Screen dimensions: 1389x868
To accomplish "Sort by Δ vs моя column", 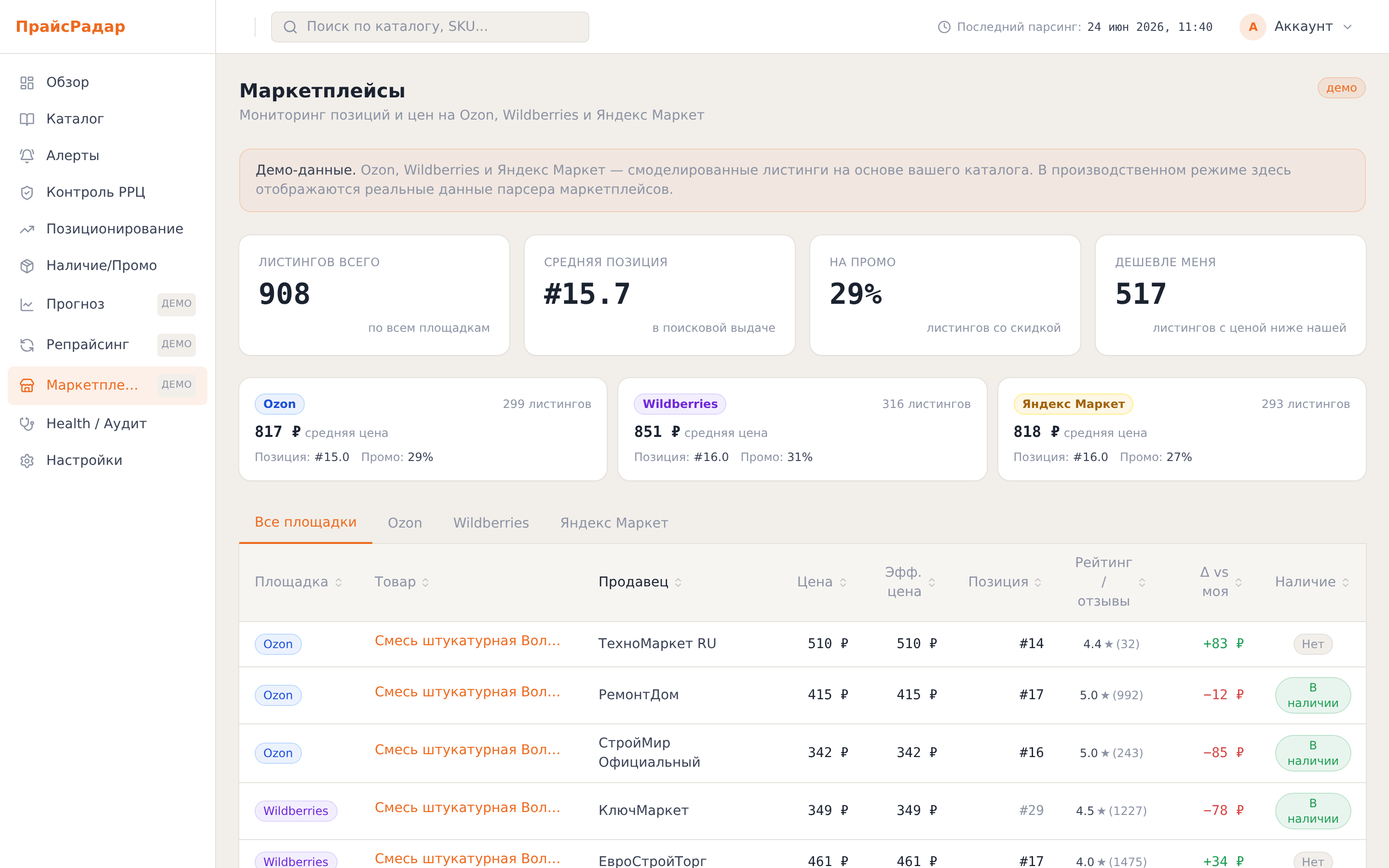I will pos(1221,582).
